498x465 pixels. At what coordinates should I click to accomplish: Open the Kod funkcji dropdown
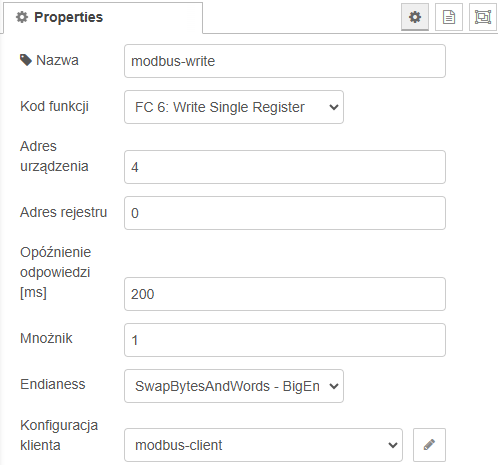(x=234, y=107)
